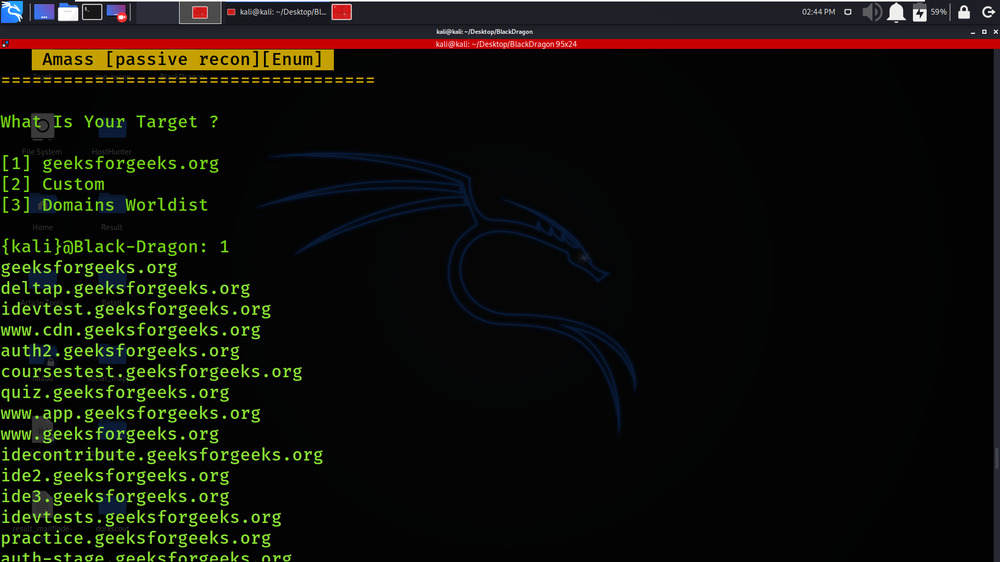The width and height of the screenshot is (1000, 562).
Task: Click www.cdn.geeksforgeeks.org output line
Action: pyautogui.click(x=130, y=330)
